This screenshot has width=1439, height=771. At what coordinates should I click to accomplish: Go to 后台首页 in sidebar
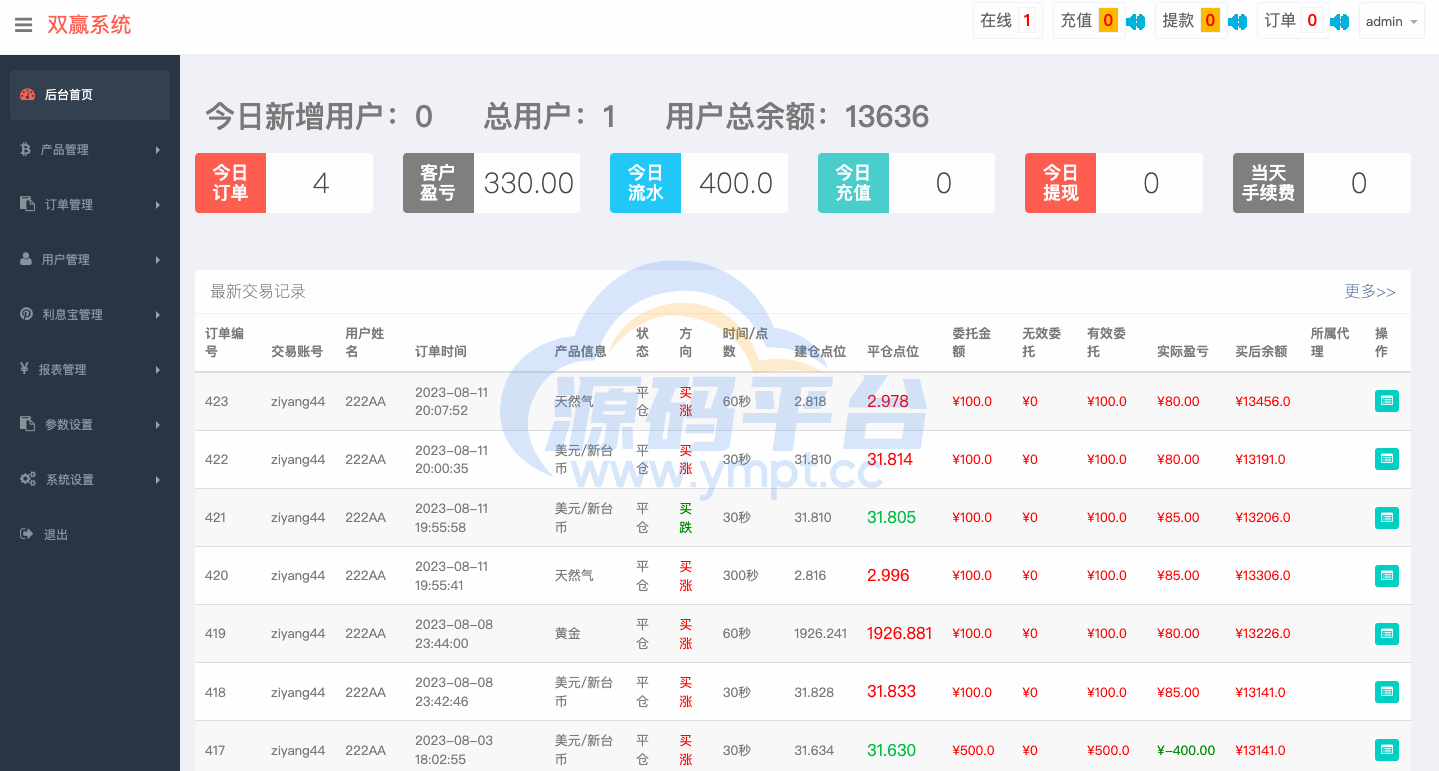click(90, 95)
